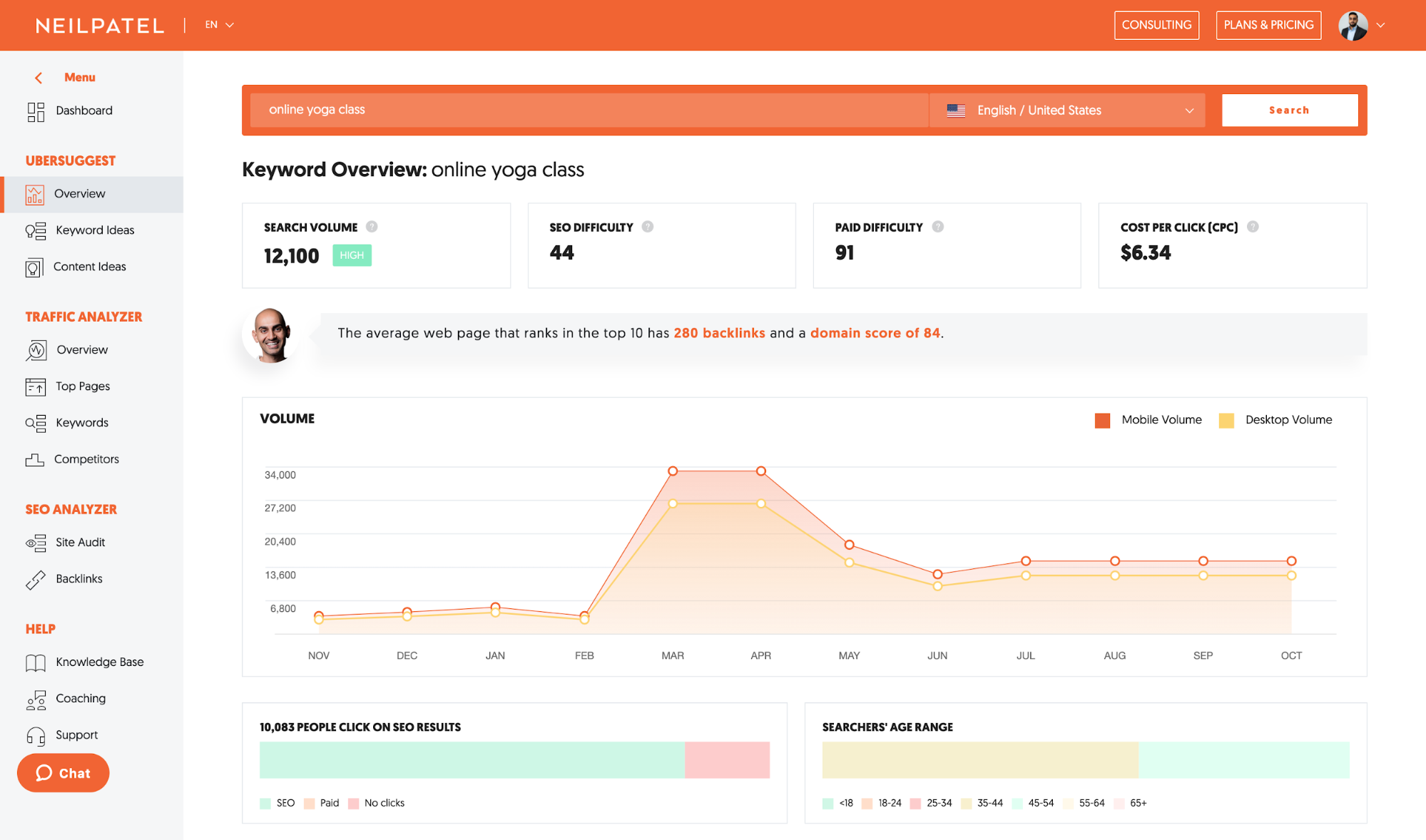Click the Backlinks chain icon

(x=36, y=580)
